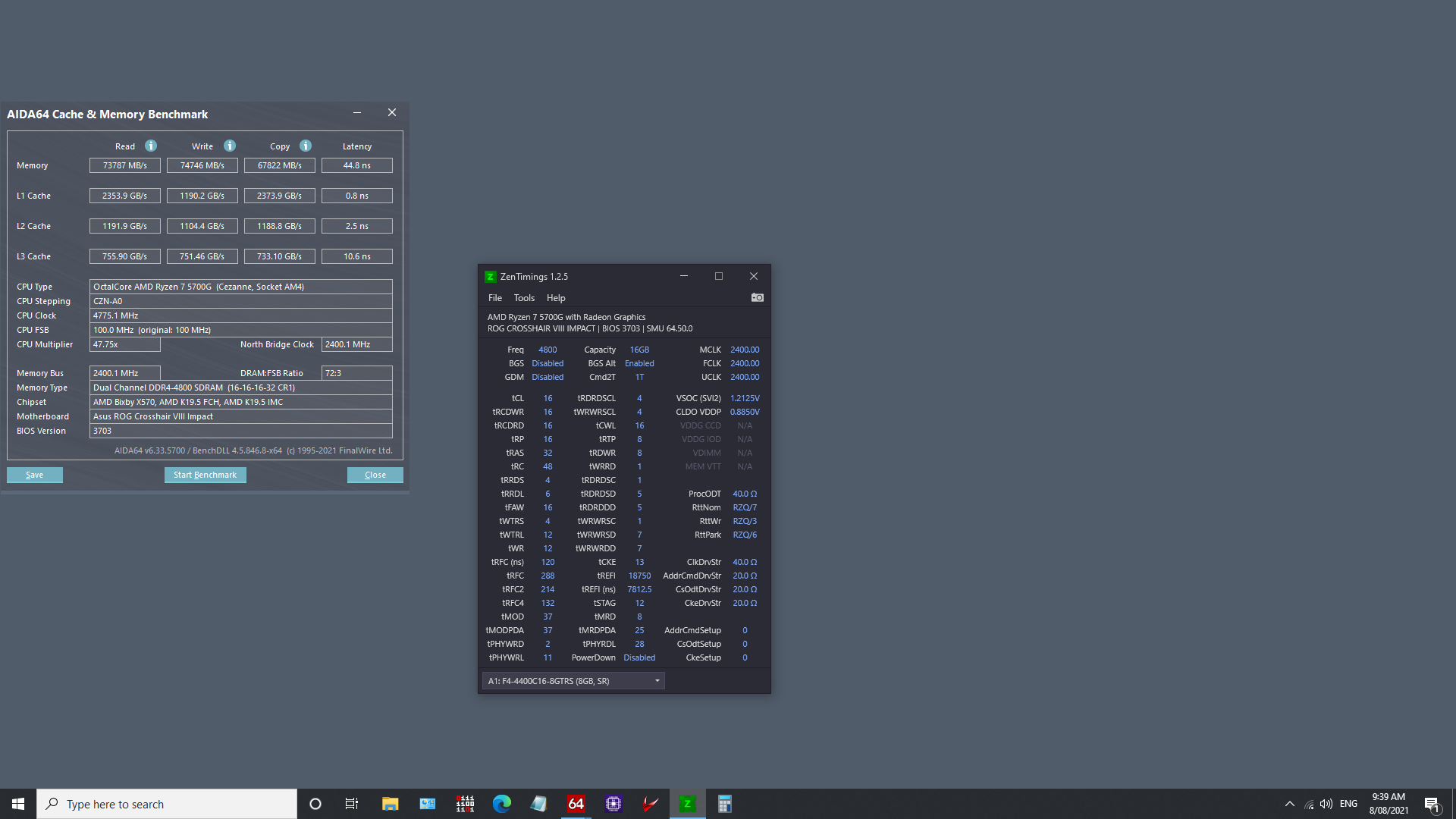Click tREFI value 18750
Image resolution: width=1456 pixels, height=819 pixels.
tap(639, 576)
